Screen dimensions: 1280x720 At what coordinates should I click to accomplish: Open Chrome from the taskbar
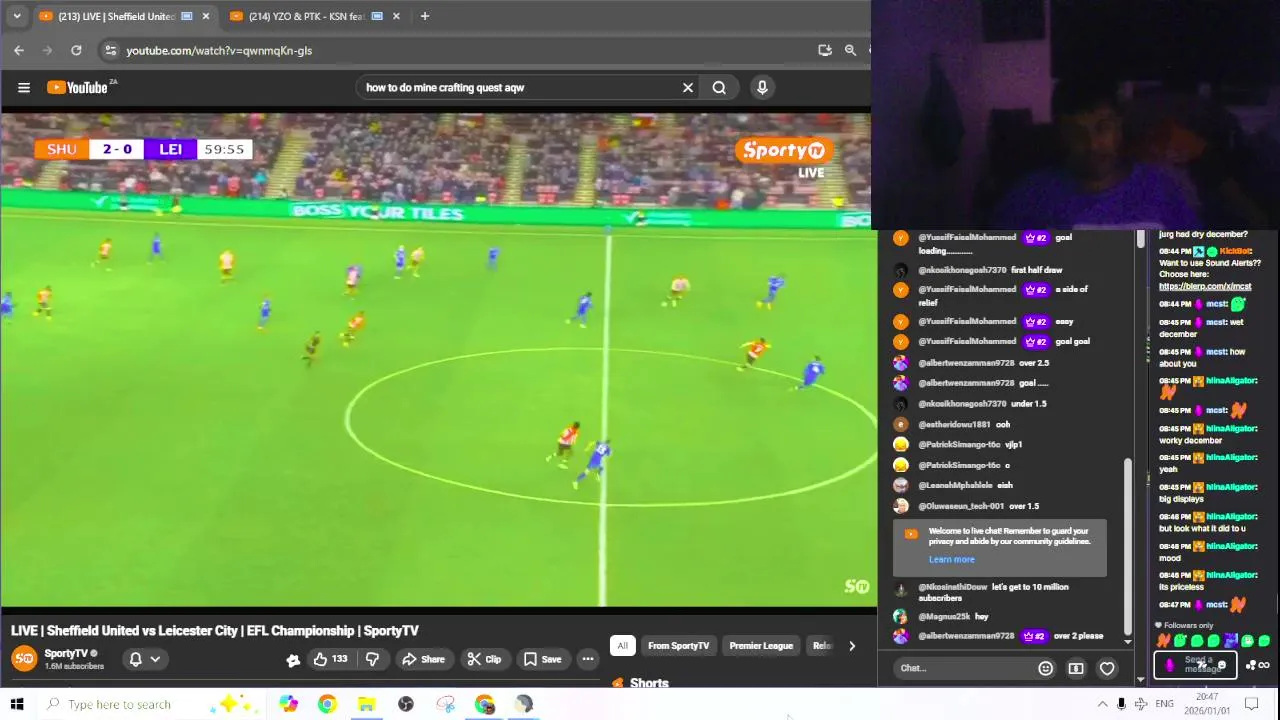click(327, 704)
